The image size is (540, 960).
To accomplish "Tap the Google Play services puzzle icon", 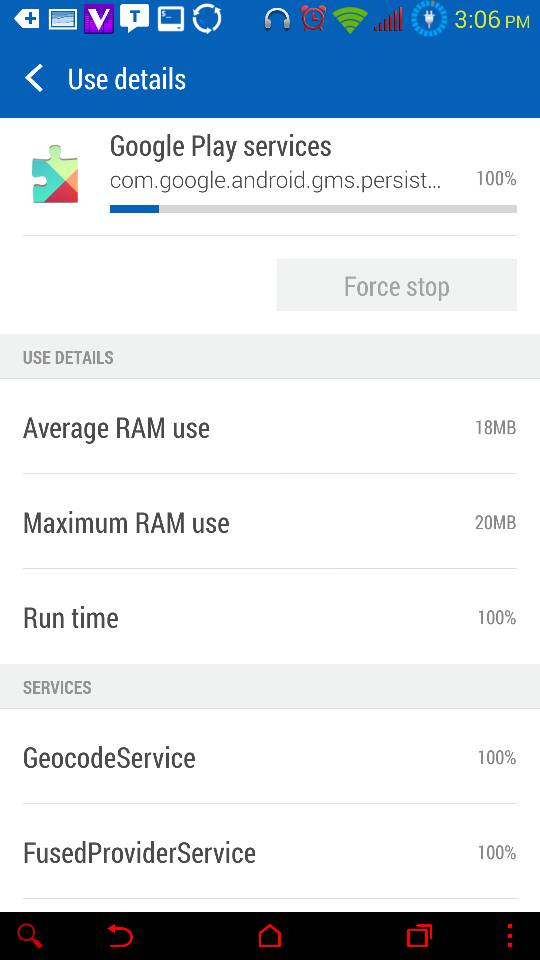I will coord(55,174).
